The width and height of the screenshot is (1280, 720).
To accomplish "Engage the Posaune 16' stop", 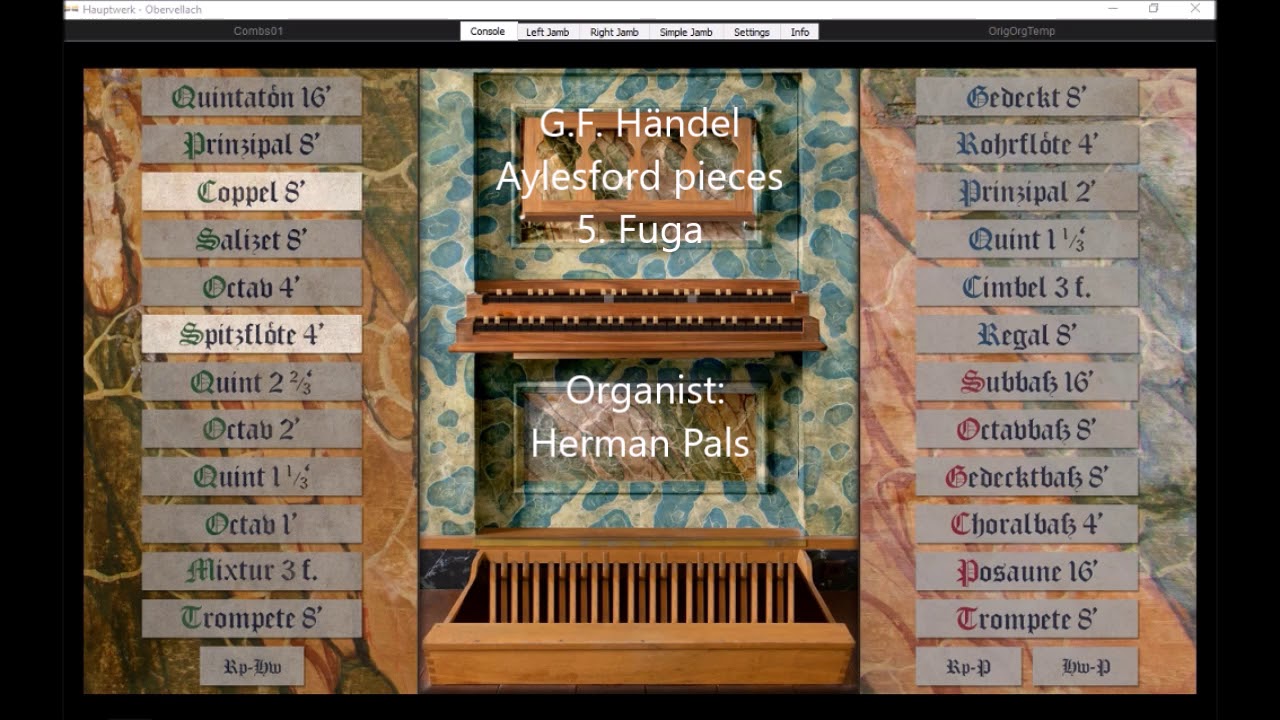I will (x=1027, y=571).
